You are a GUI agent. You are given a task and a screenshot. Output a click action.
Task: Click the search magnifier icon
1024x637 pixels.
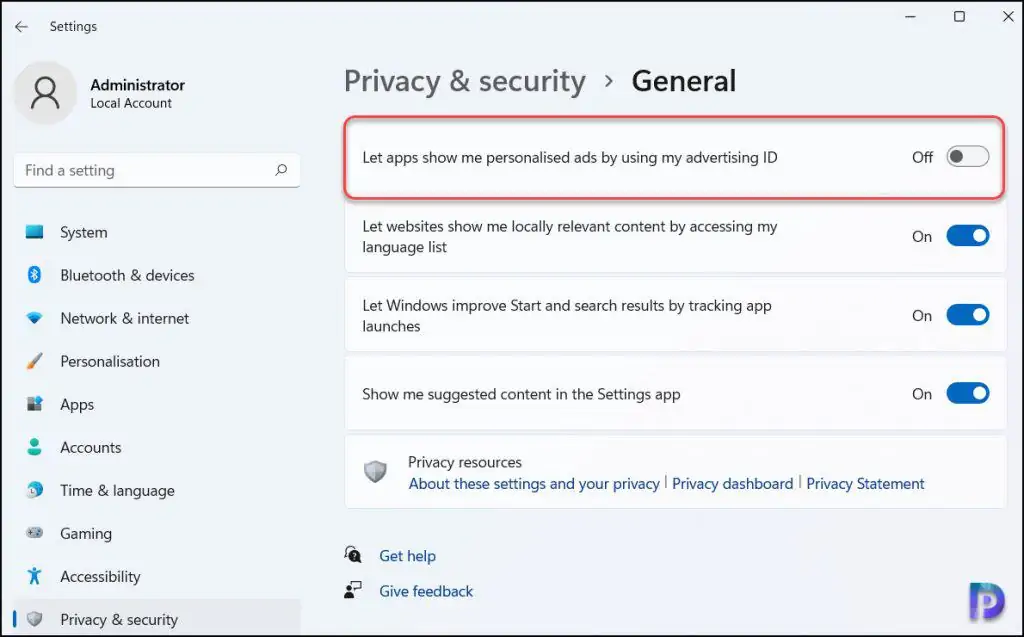pyautogui.click(x=281, y=170)
